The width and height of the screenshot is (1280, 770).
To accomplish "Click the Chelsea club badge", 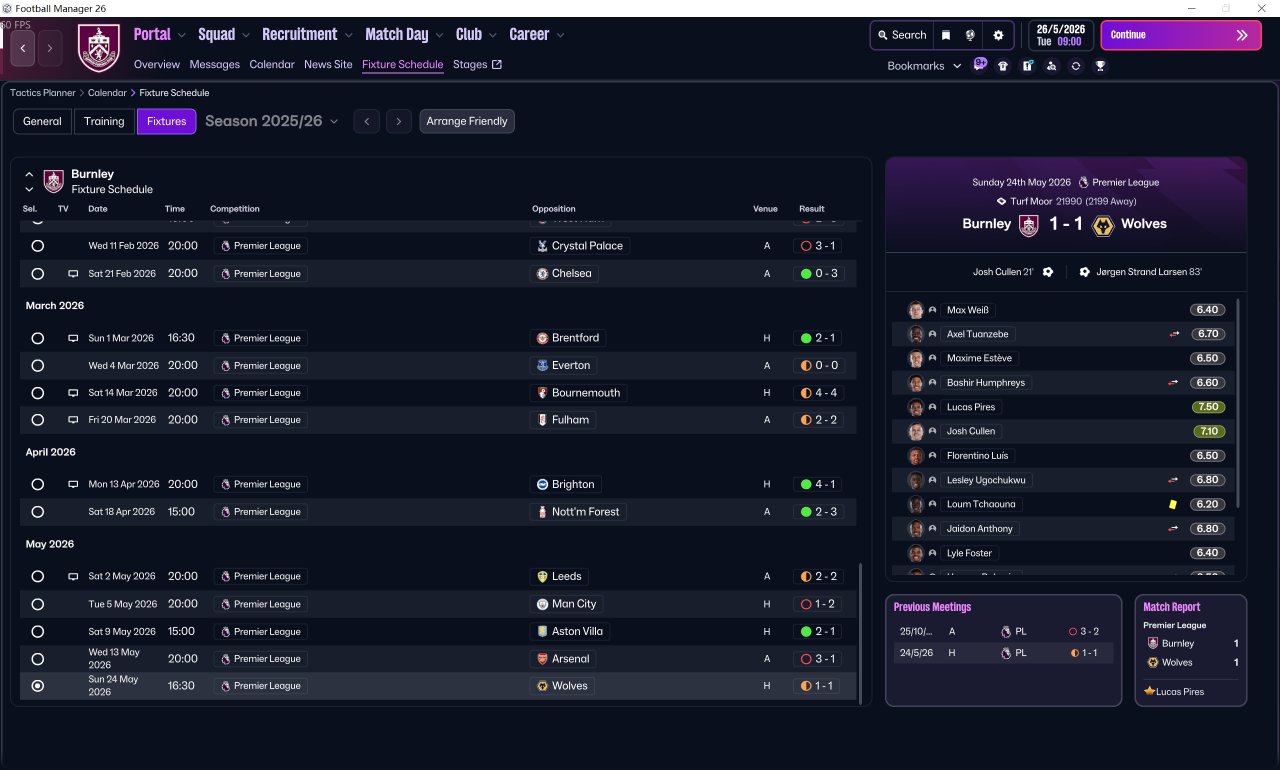I will (x=542, y=274).
